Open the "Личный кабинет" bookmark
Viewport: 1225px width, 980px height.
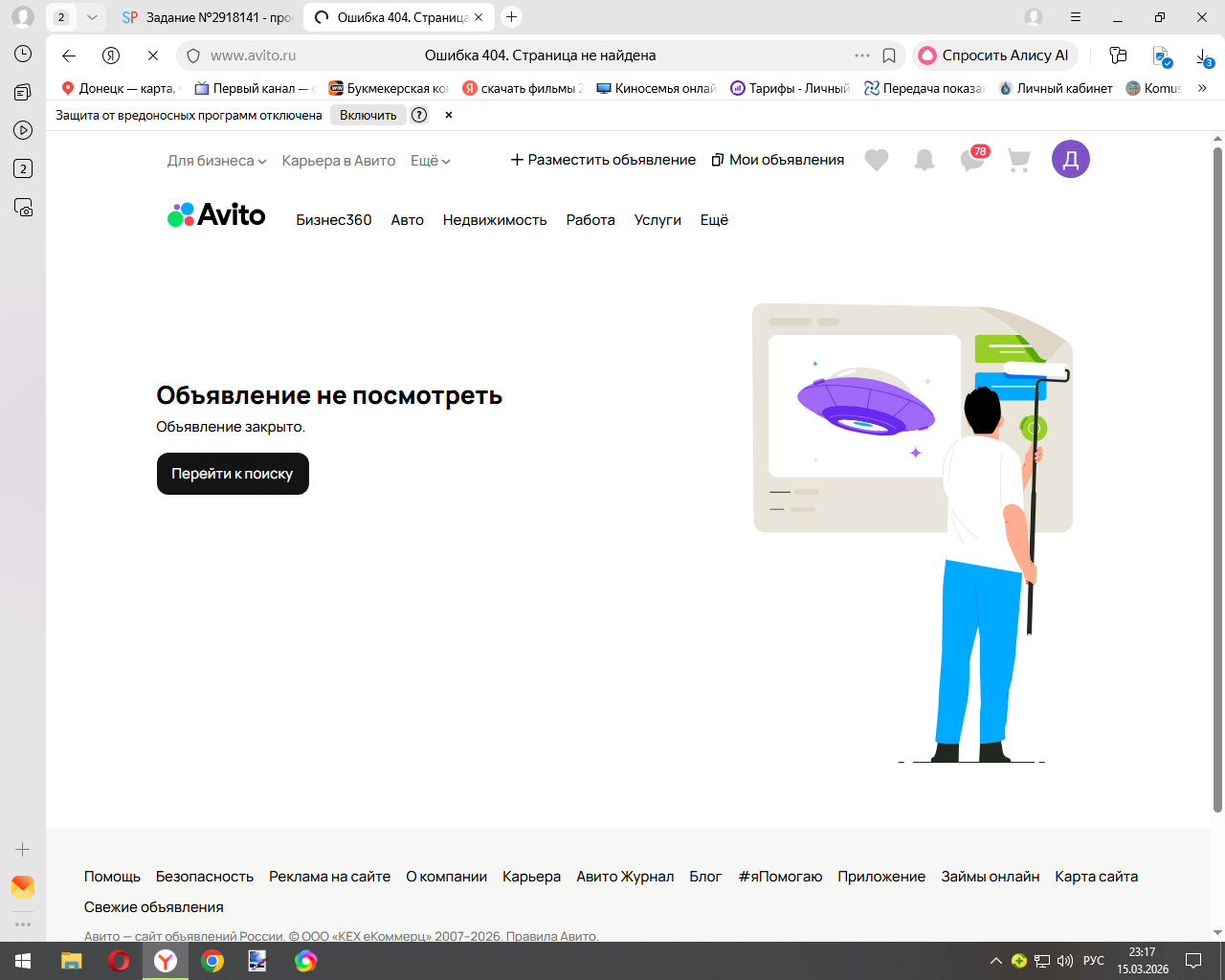(x=1055, y=88)
